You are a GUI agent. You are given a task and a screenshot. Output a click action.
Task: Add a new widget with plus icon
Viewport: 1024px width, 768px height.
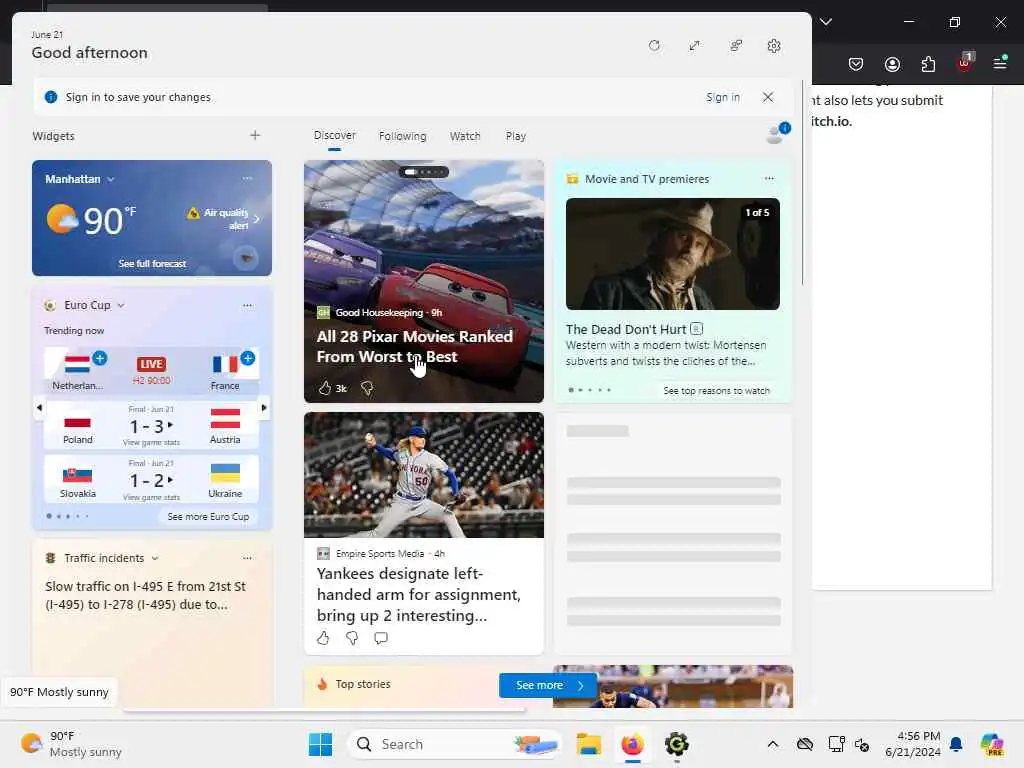(255, 135)
